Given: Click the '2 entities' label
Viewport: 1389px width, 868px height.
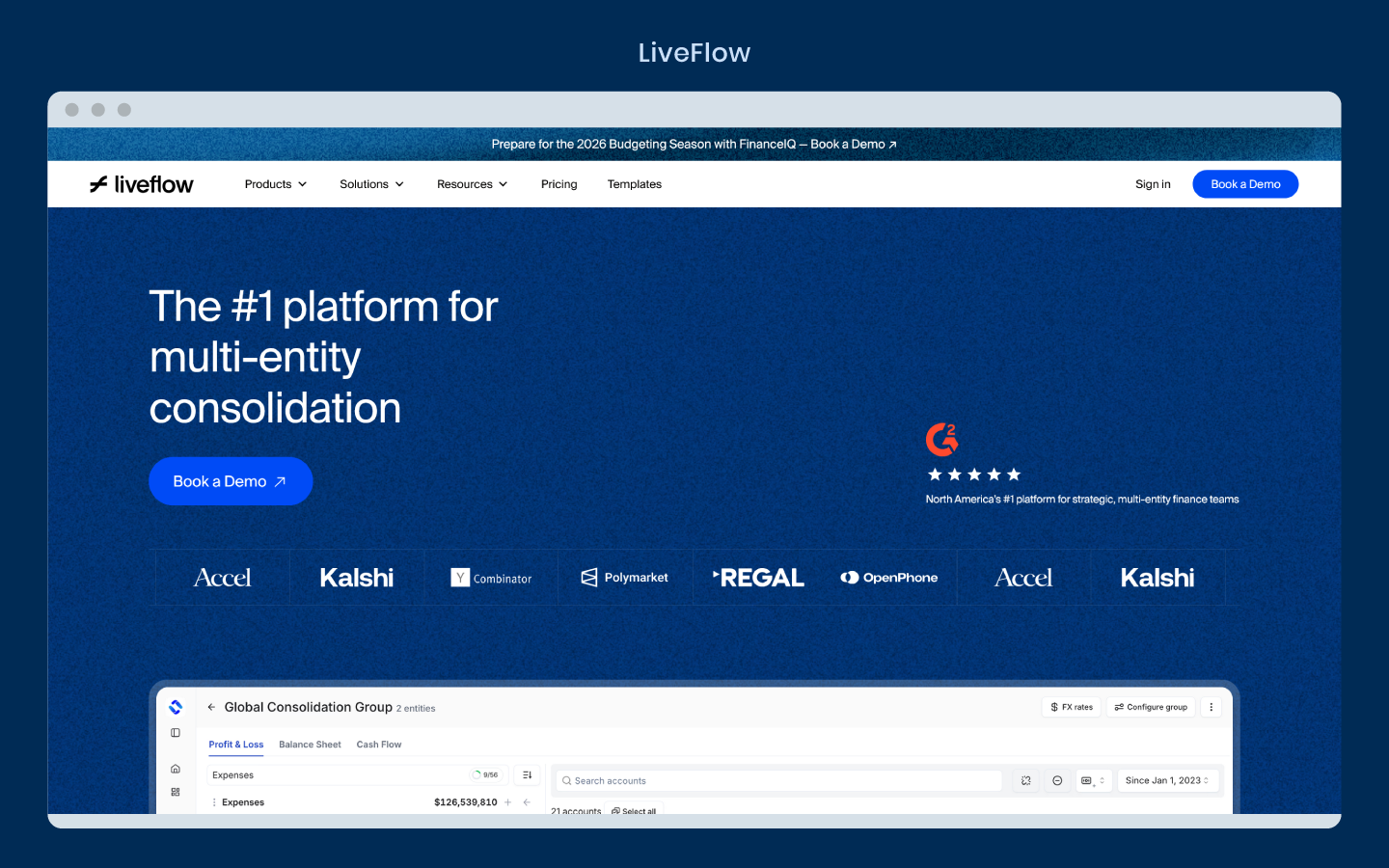Looking at the screenshot, I should [416, 709].
